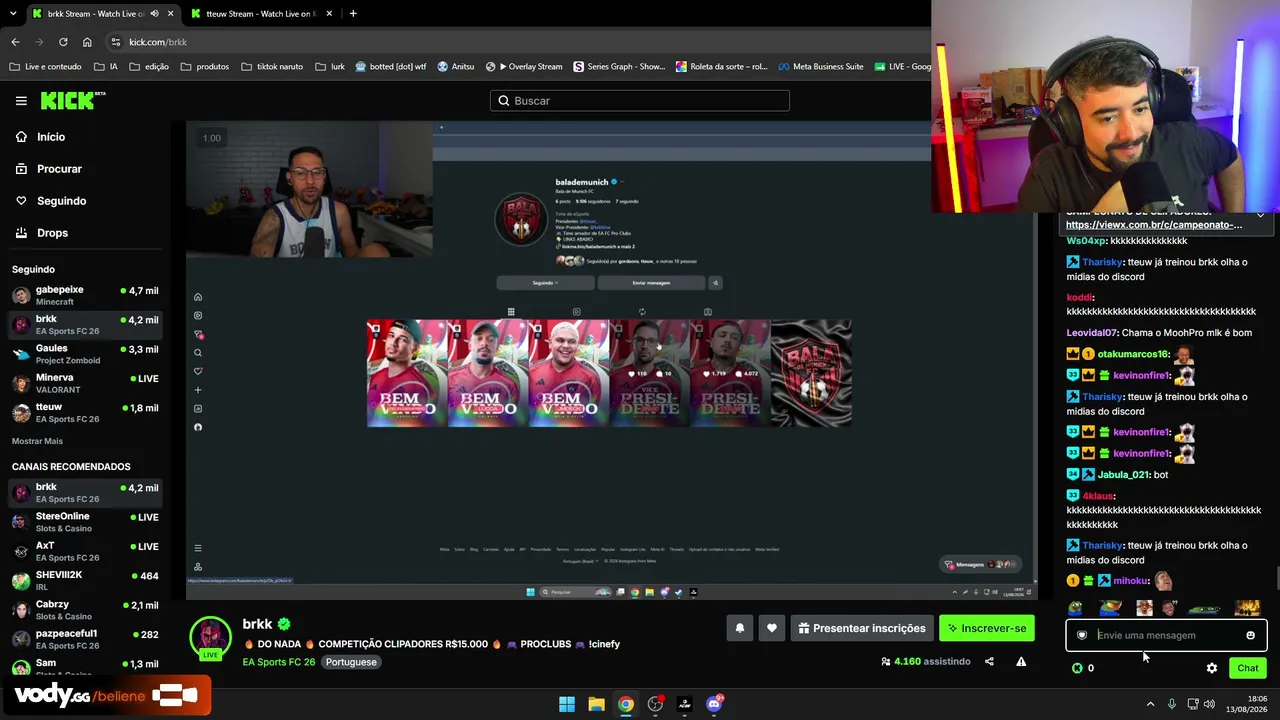1280x720 pixels.
Task: Open the Kick points balance icon
Action: pos(1077,668)
